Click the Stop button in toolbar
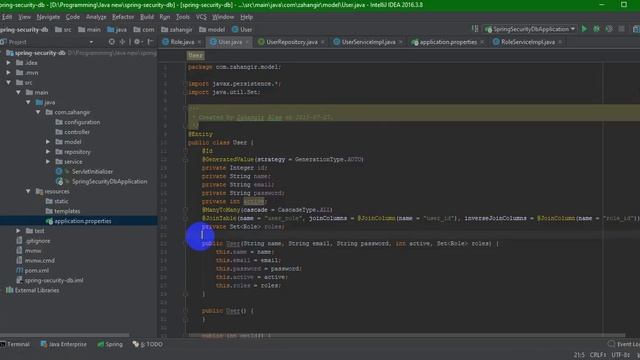Image resolution: width=640 pixels, height=360 pixels. tap(621, 29)
